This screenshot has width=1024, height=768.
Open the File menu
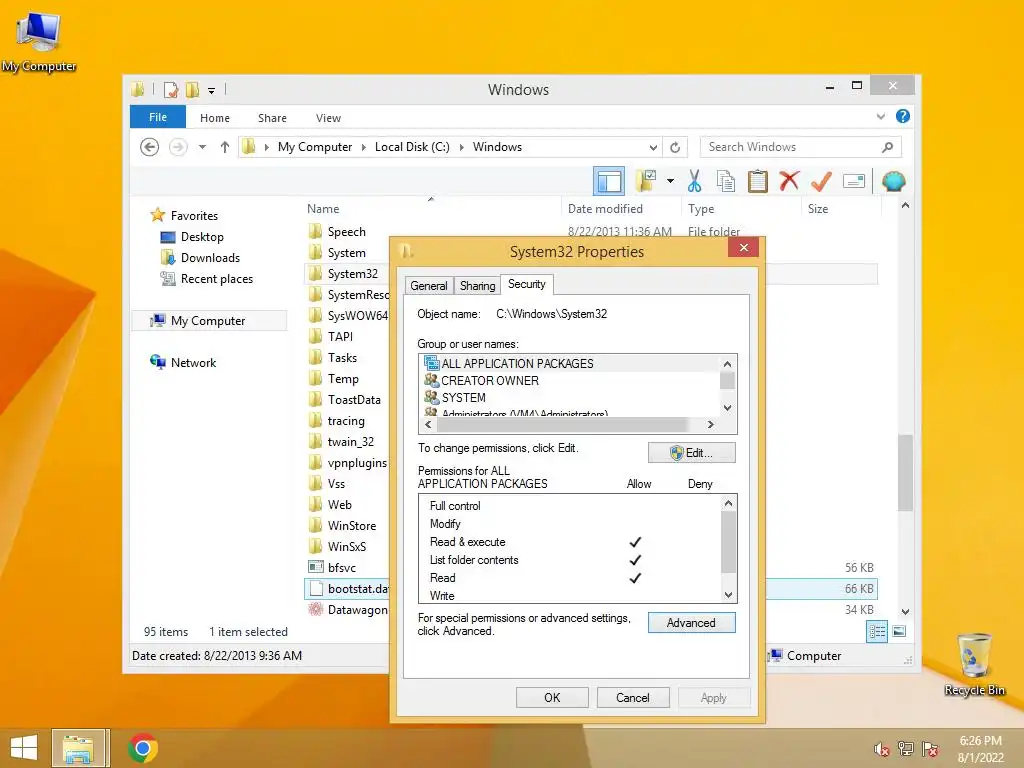pos(158,117)
